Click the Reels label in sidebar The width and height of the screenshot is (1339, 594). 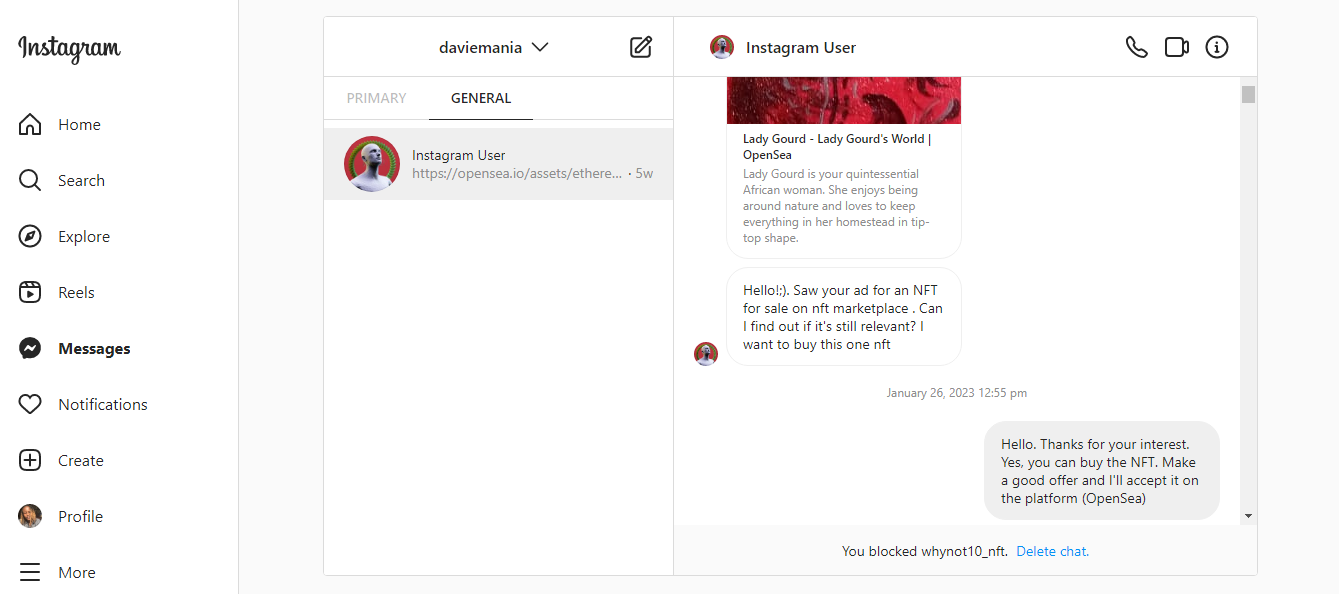(76, 292)
